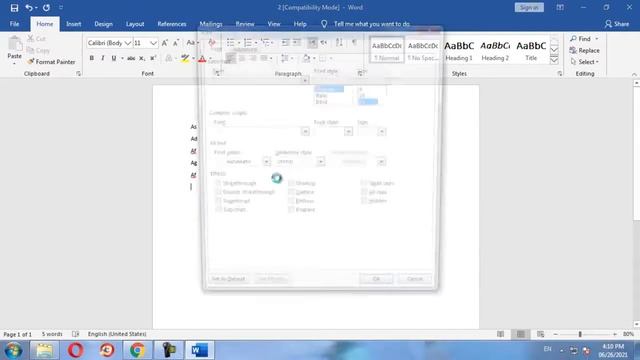Repeat the last action
Image resolution: width=640 pixels, height=360 pixels.
click(46, 8)
